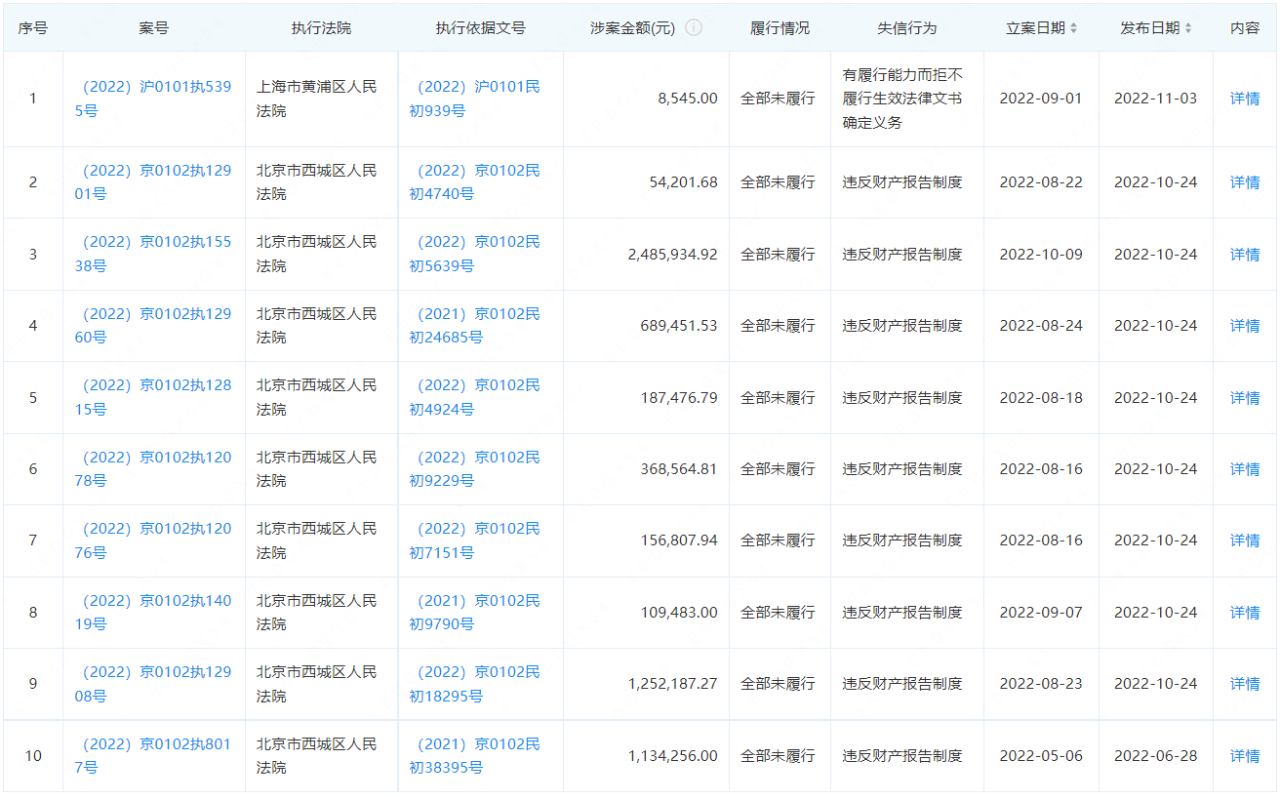Viewport: 1280px width, 797px height.
Task: Click 详情 for row 9
Action: coord(1245,684)
